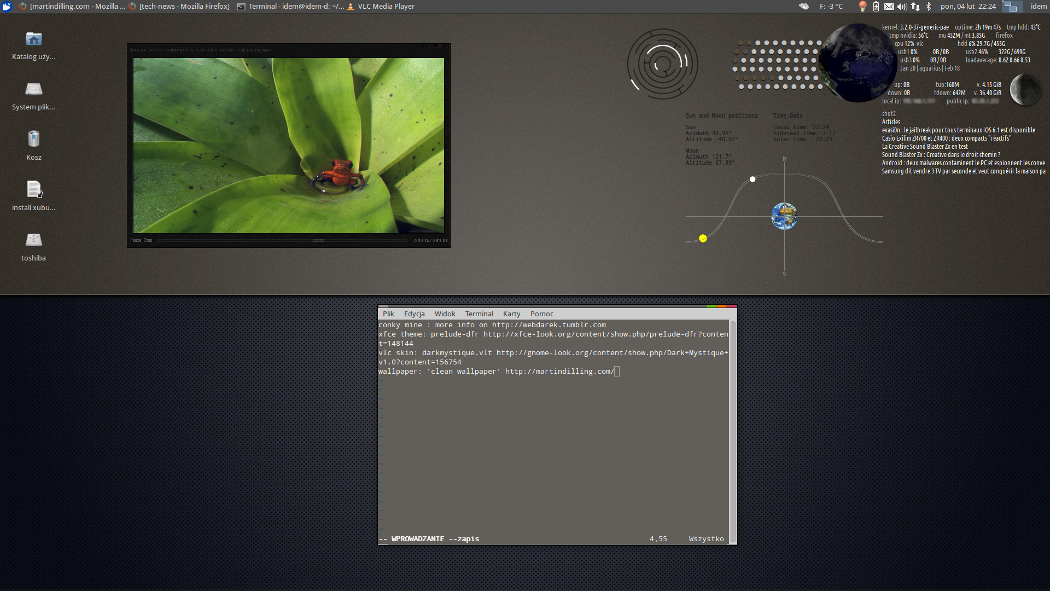Viewport: 1050px width, 591px height.
Task: Click the xfce-look.org prelude-dfr URL in terminal
Action: point(605,334)
